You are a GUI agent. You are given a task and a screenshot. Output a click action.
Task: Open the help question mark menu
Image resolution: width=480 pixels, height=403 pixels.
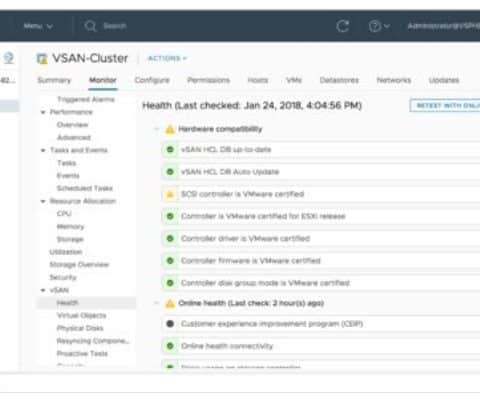click(x=379, y=26)
